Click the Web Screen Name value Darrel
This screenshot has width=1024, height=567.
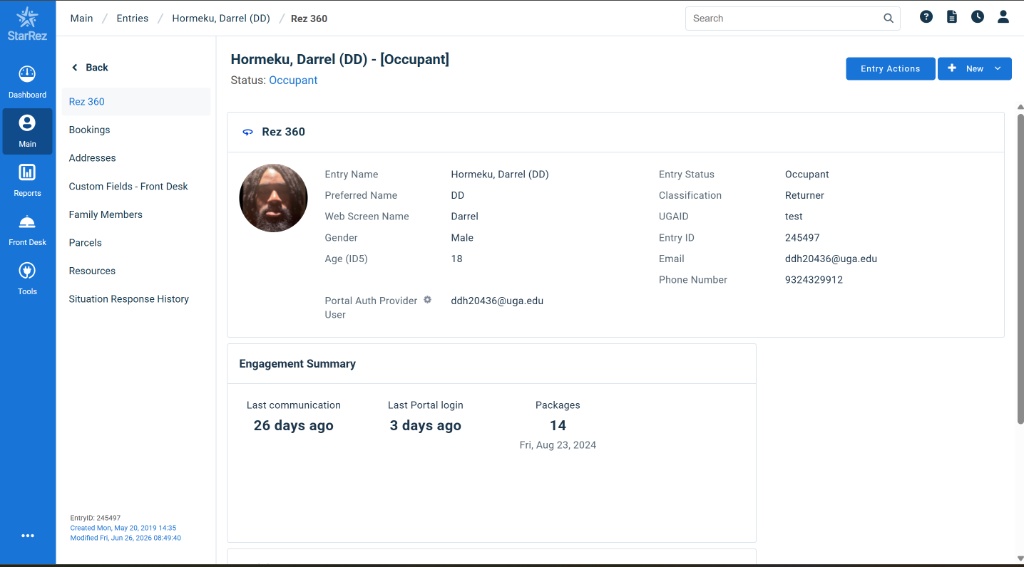(464, 216)
